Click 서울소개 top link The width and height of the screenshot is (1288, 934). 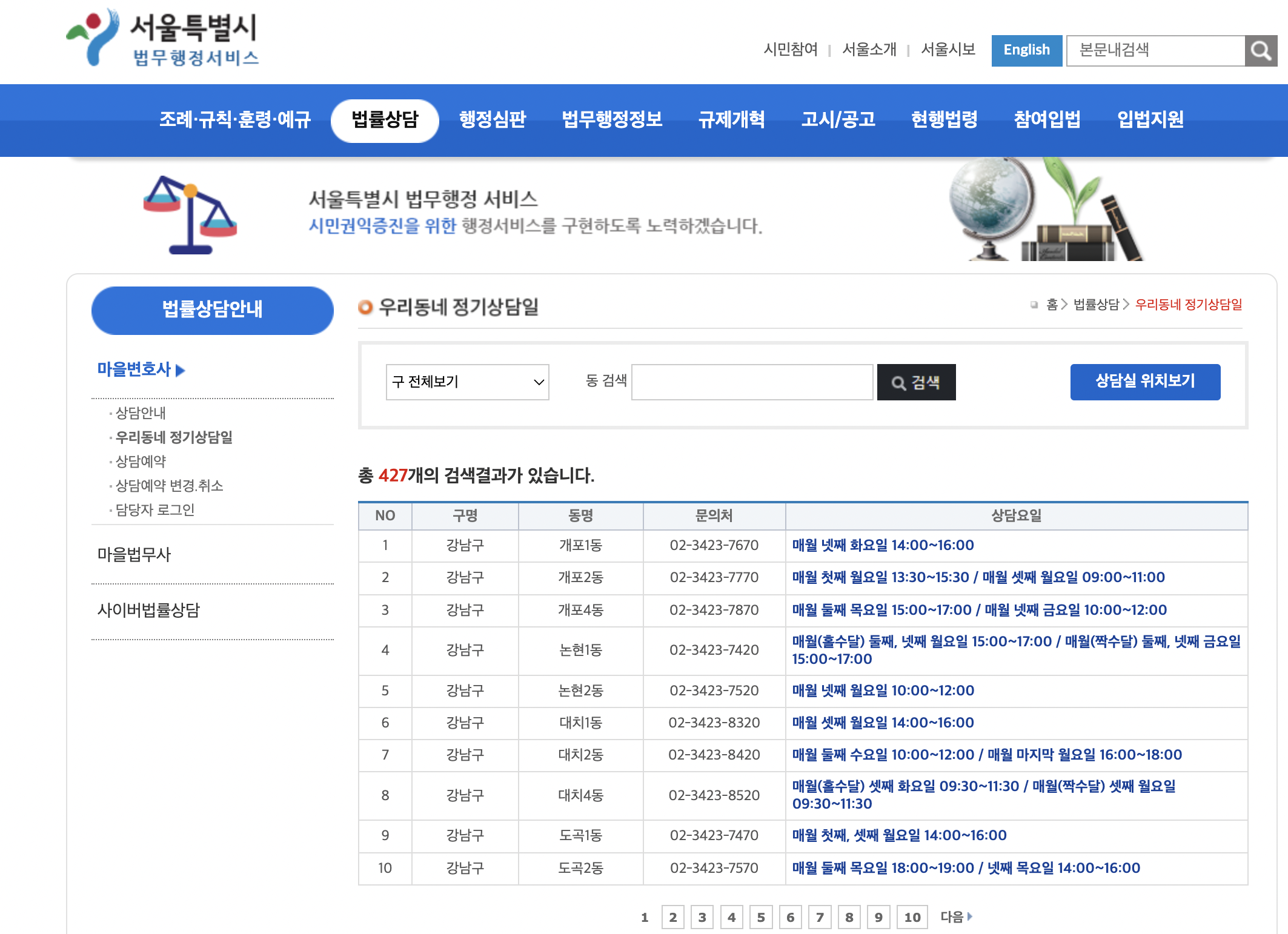(x=869, y=50)
